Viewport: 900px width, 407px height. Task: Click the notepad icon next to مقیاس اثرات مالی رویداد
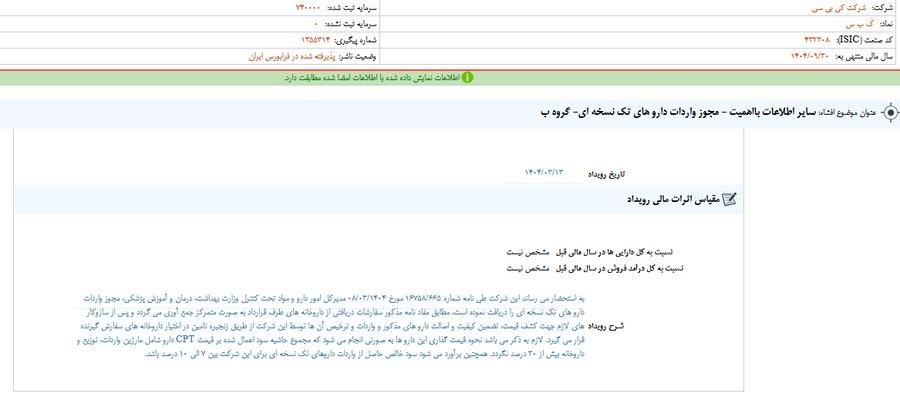tap(729, 199)
